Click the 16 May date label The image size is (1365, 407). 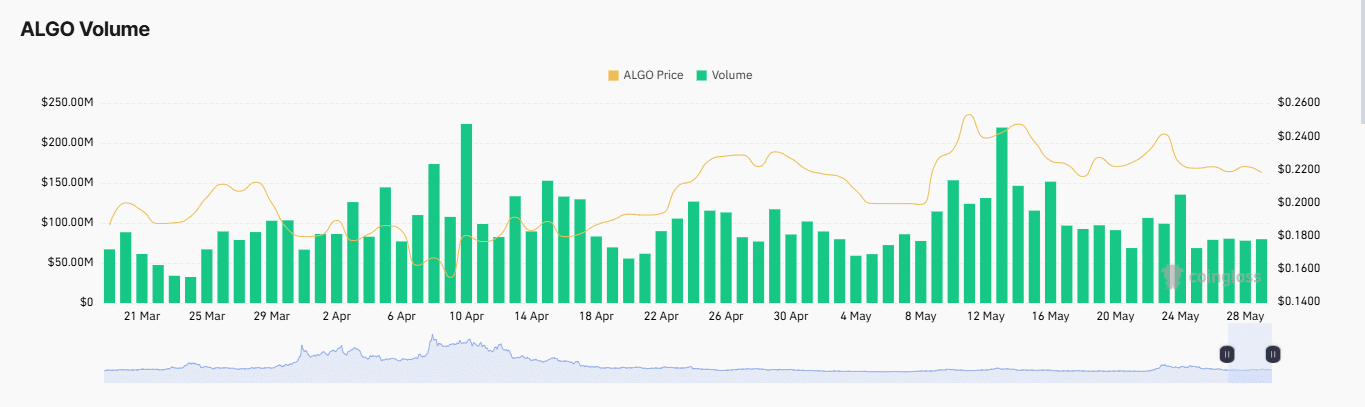[x=1050, y=316]
